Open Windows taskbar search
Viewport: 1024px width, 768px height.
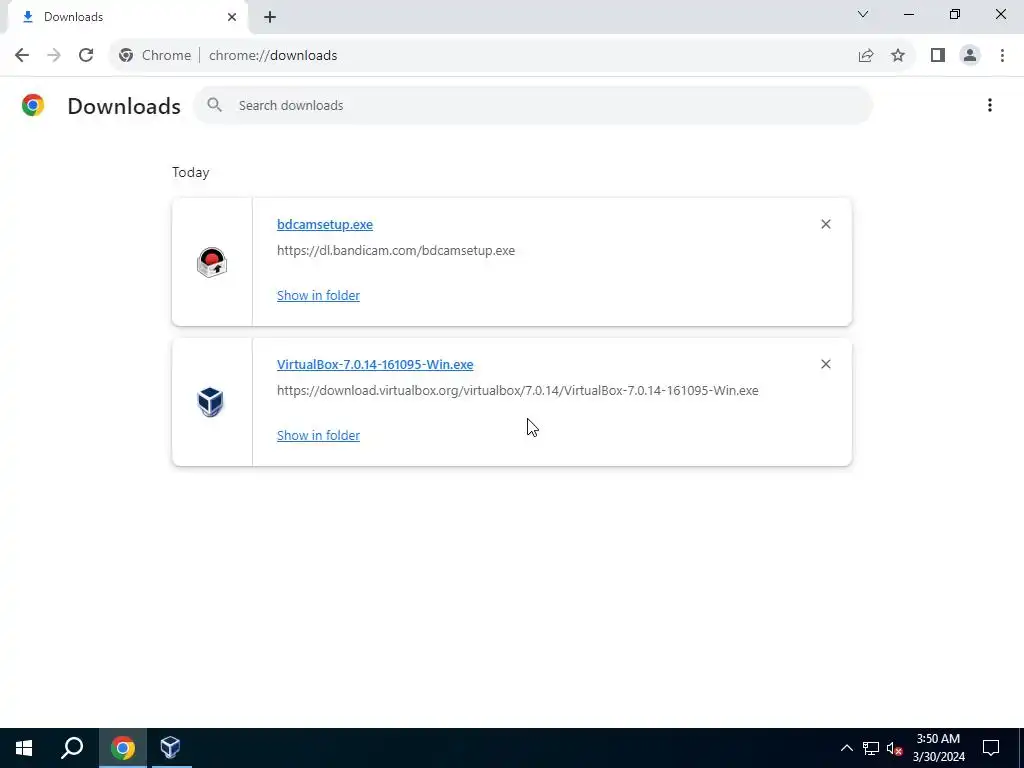[x=72, y=748]
